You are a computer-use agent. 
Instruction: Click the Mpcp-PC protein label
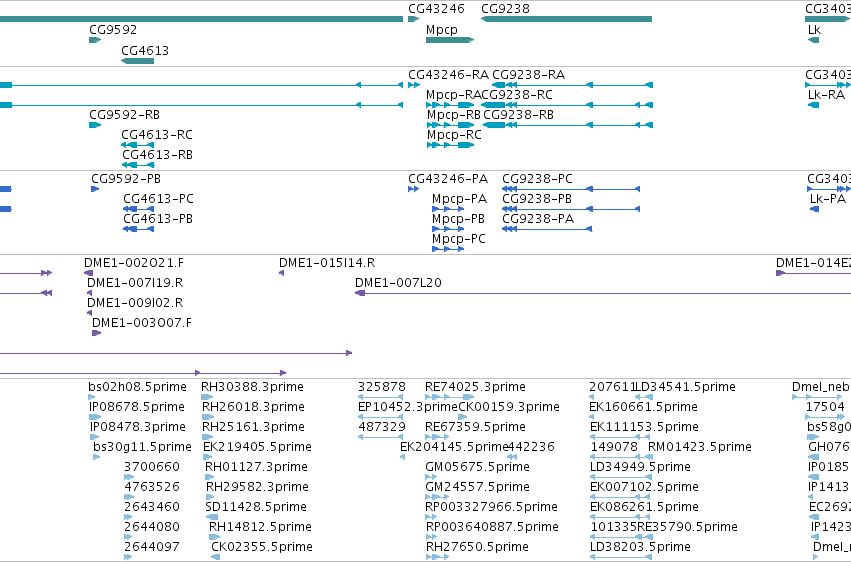(x=459, y=239)
